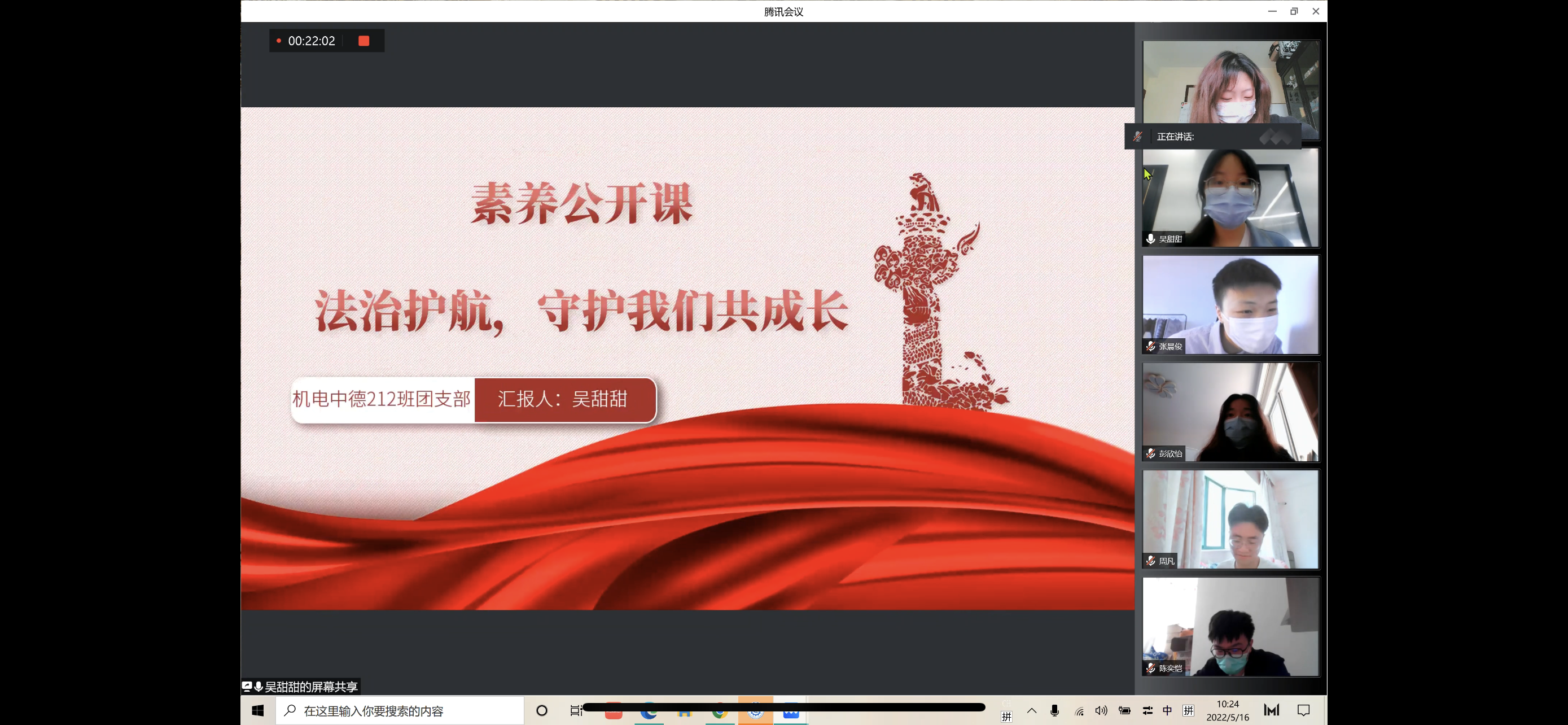Click the recording timer 00:22:02
The height and width of the screenshot is (725, 1568).
pyautogui.click(x=311, y=41)
